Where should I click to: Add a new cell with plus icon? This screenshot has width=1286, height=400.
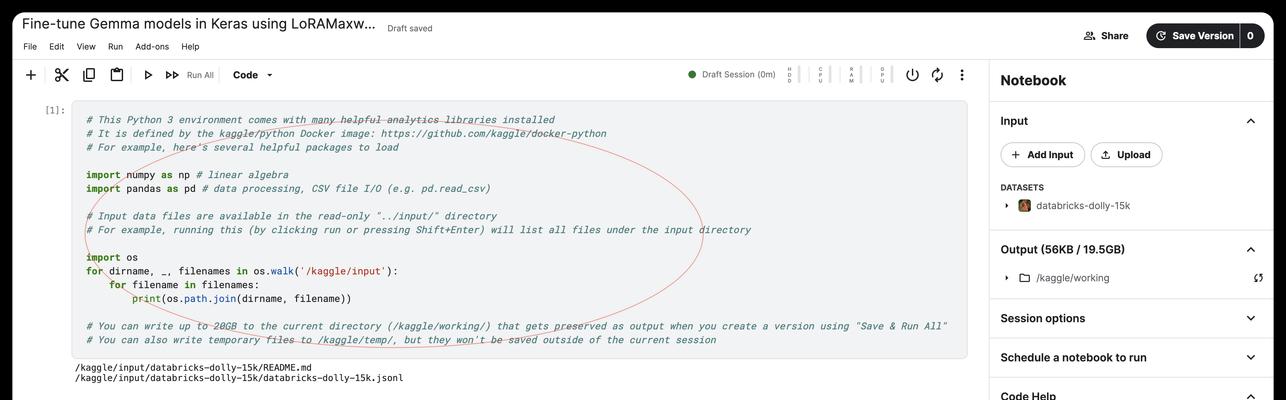coord(31,75)
